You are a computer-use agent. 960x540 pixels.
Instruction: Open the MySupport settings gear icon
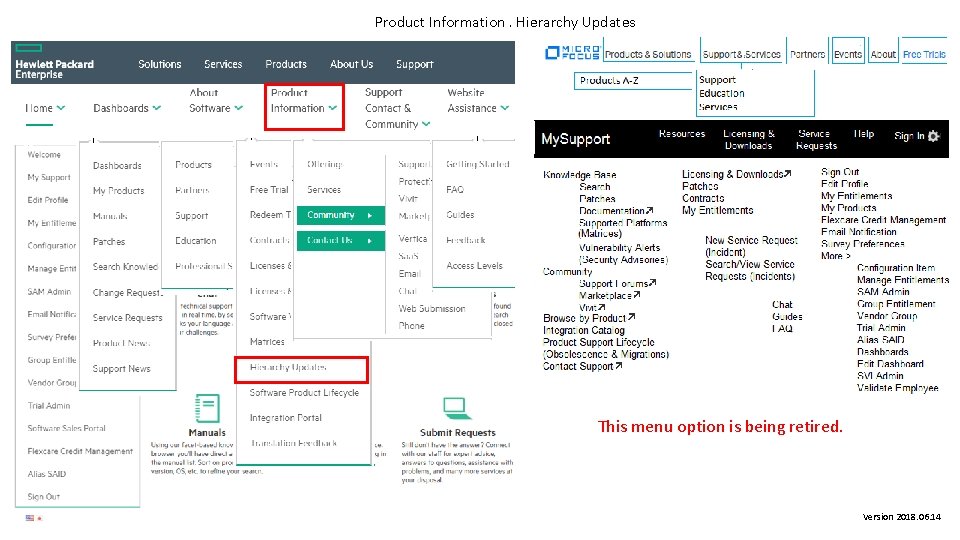pyautogui.click(x=933, y=136)
